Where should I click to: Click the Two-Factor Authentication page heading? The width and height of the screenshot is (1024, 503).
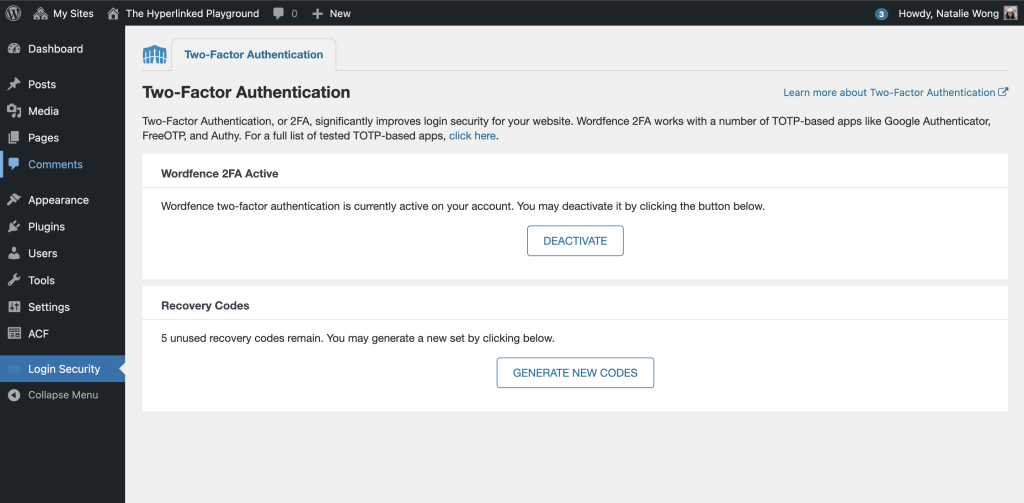[246, 93]
